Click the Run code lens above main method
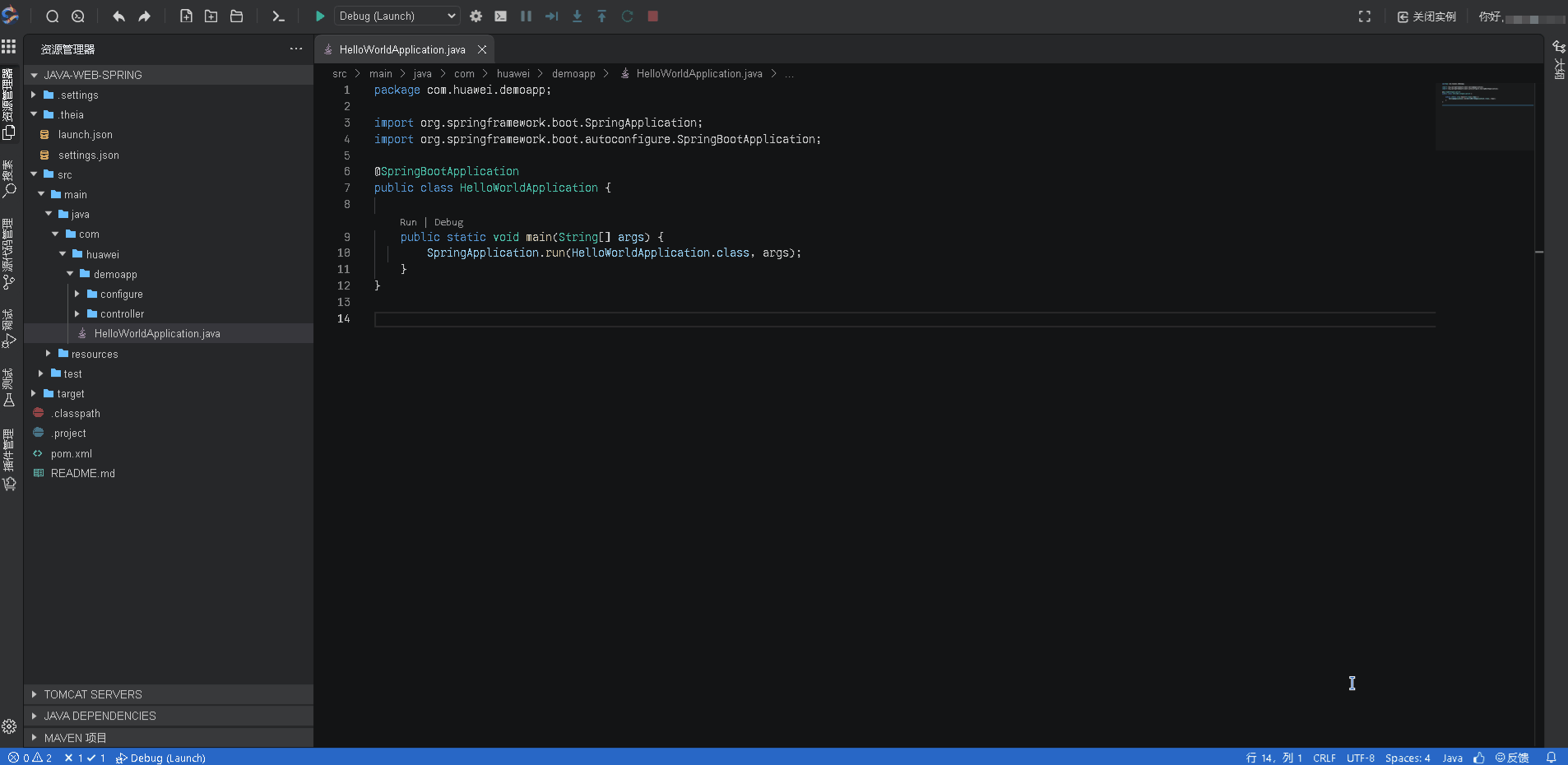This screenshot has height=765, width=1568. coord(408,222)
